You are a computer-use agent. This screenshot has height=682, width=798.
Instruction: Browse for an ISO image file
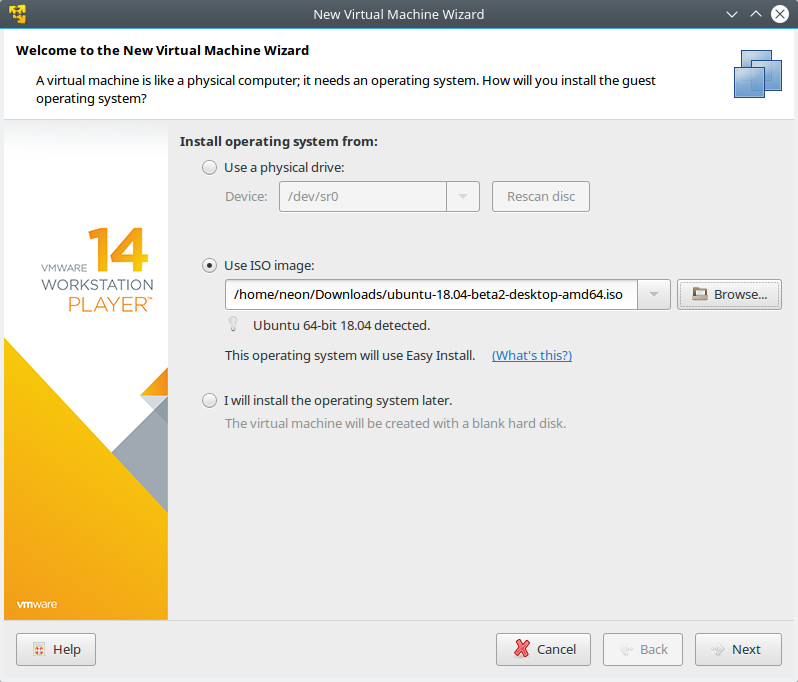(x=729, y=294)
